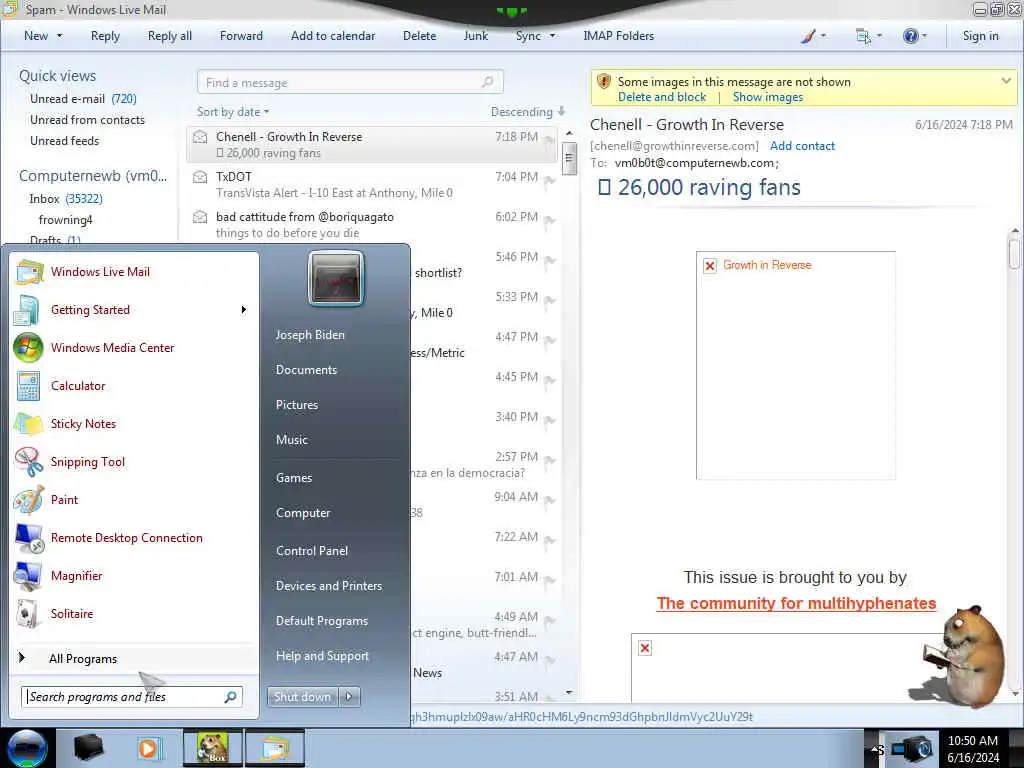Screen dimensions: 1024x768
Task: Open Shut down options arrow
Action: tap(350, 697)
